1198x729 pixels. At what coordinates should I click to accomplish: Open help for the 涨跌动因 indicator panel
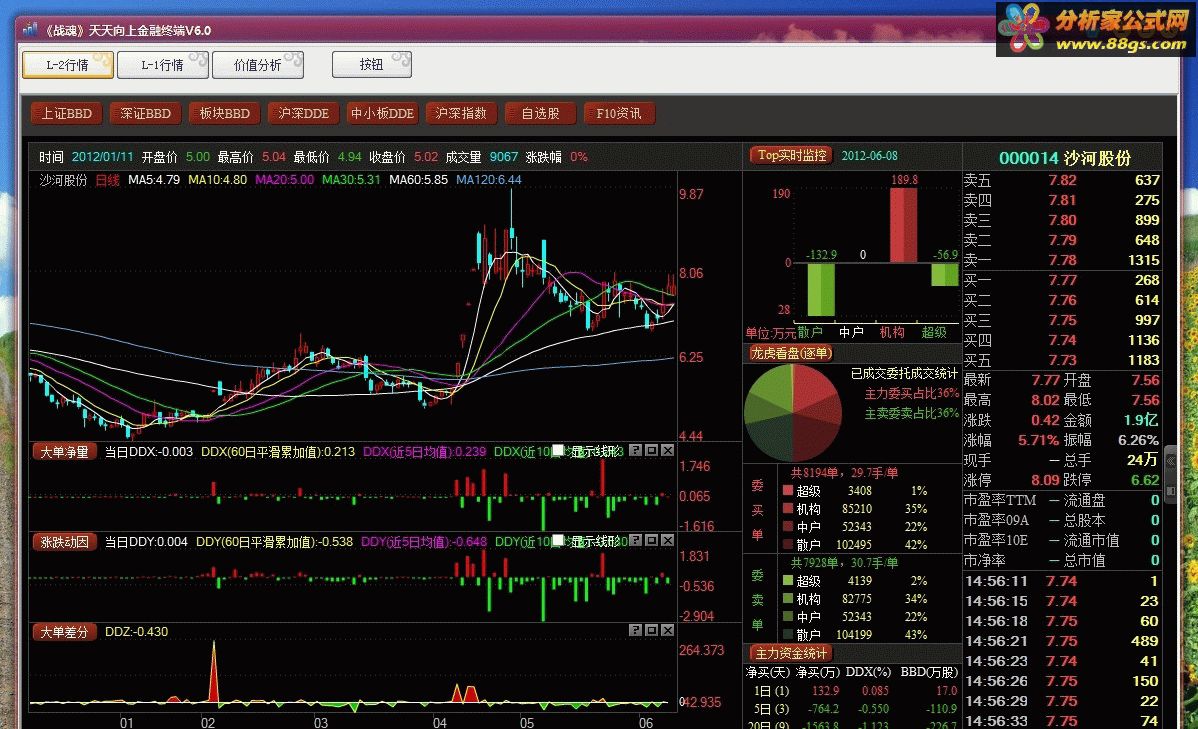(636, 540)
